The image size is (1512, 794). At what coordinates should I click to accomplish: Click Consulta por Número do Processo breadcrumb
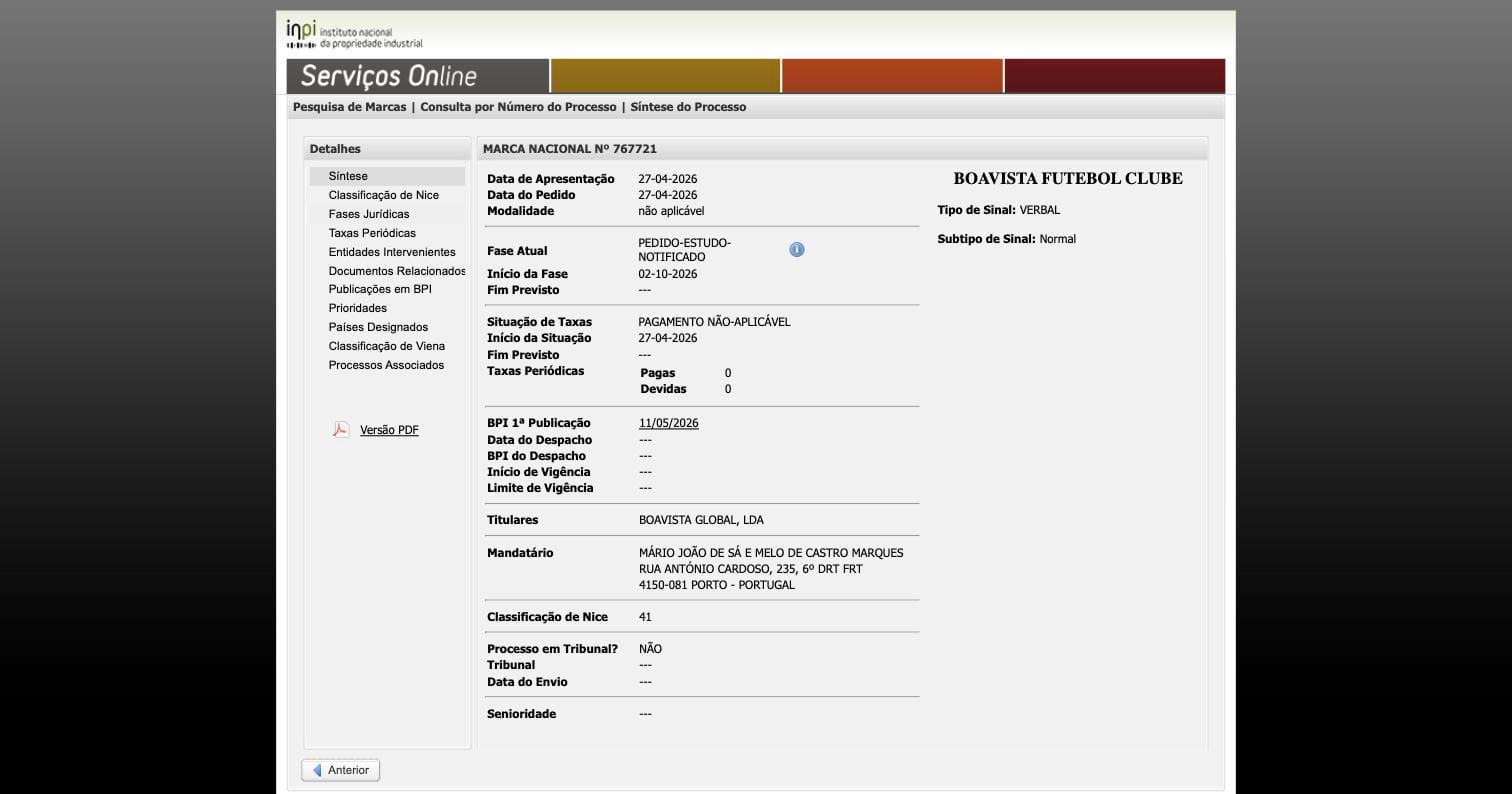coord(518,107)
